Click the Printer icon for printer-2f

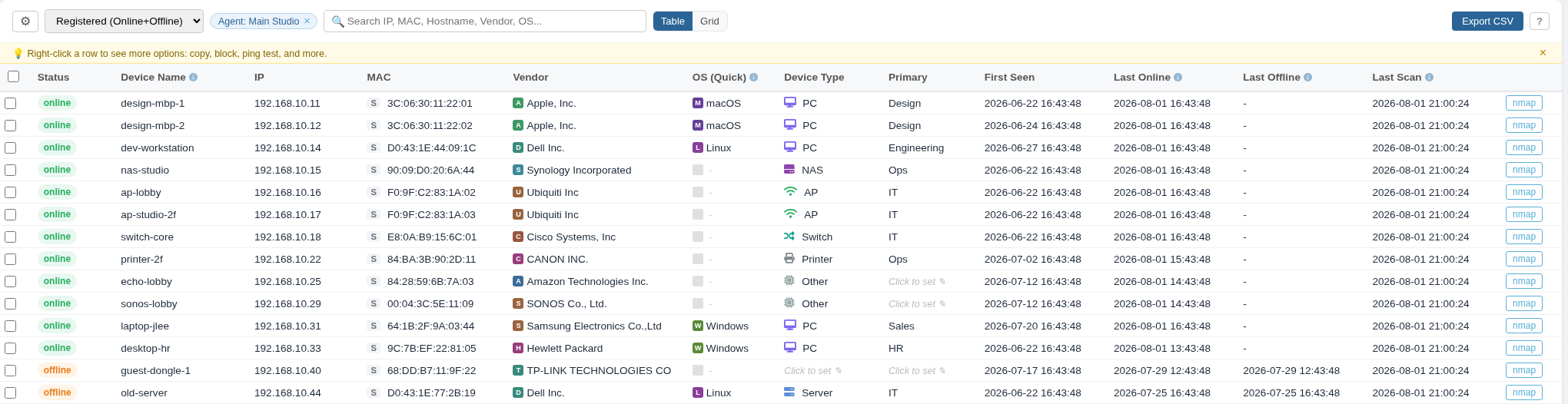click(x=789, y=258)
